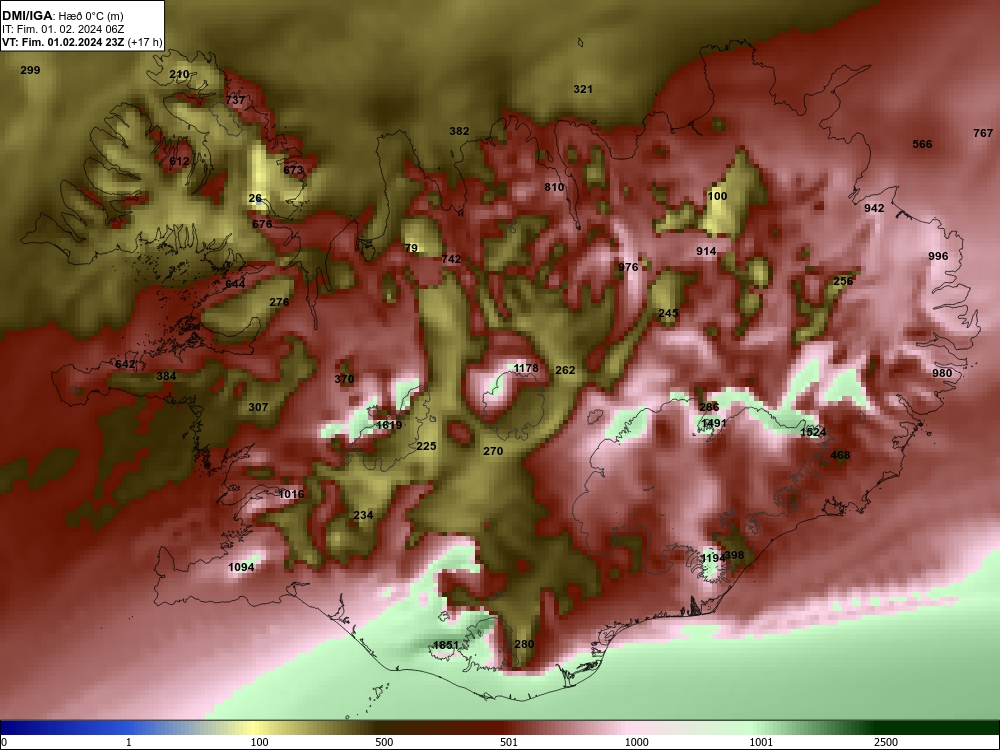Click the map value 256
The image size is (1000, 750).
[843, 281]
